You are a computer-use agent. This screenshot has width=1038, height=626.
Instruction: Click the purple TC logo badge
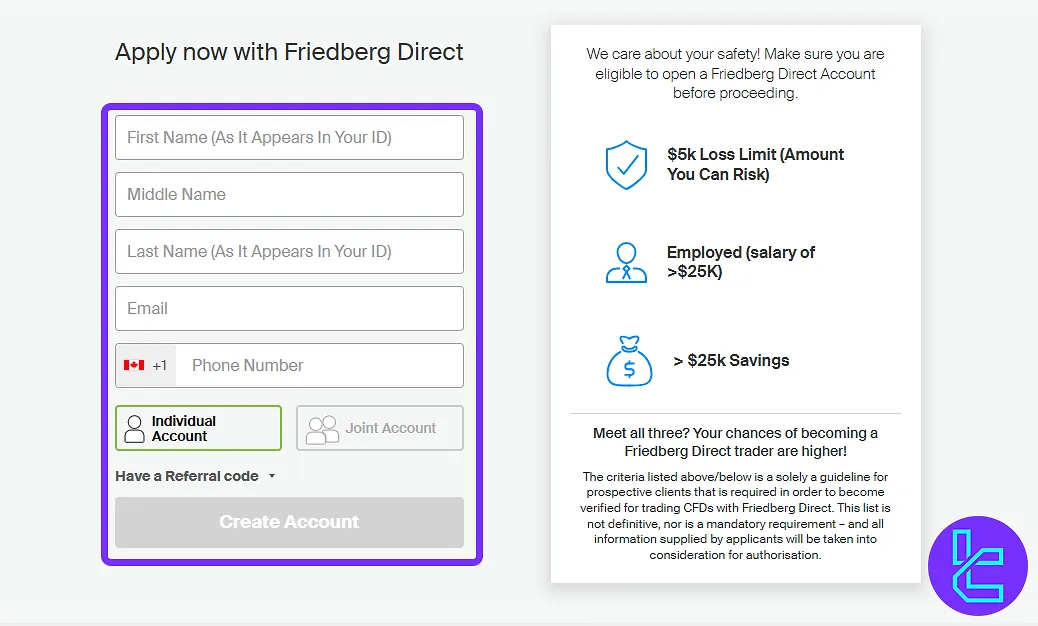(x=978, y=566)
